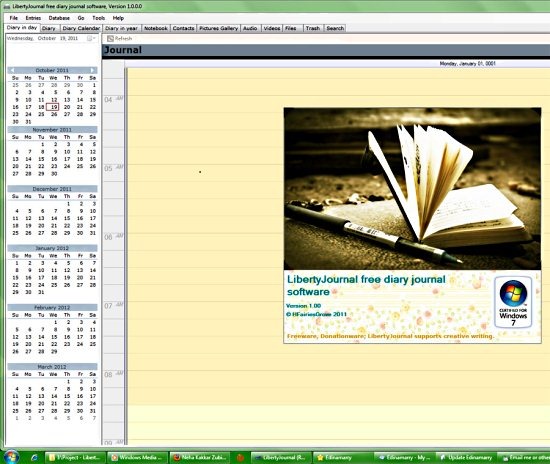The image size is (550, 464).
Task: Open Internet Explorer from taskbar
Action: point(34,458)
